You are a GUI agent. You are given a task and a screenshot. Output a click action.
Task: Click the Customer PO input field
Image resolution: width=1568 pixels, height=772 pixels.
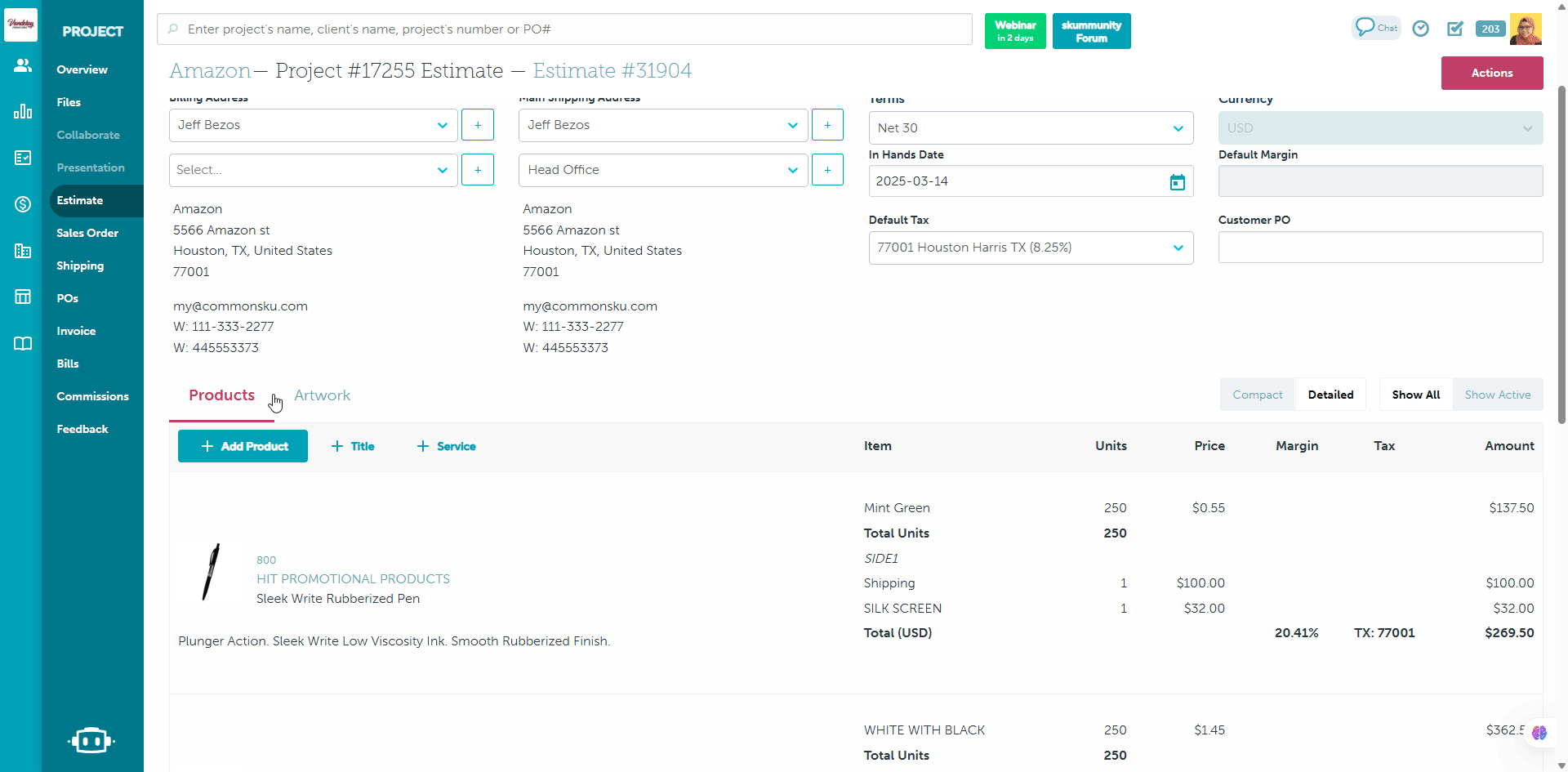point(1379,248)
